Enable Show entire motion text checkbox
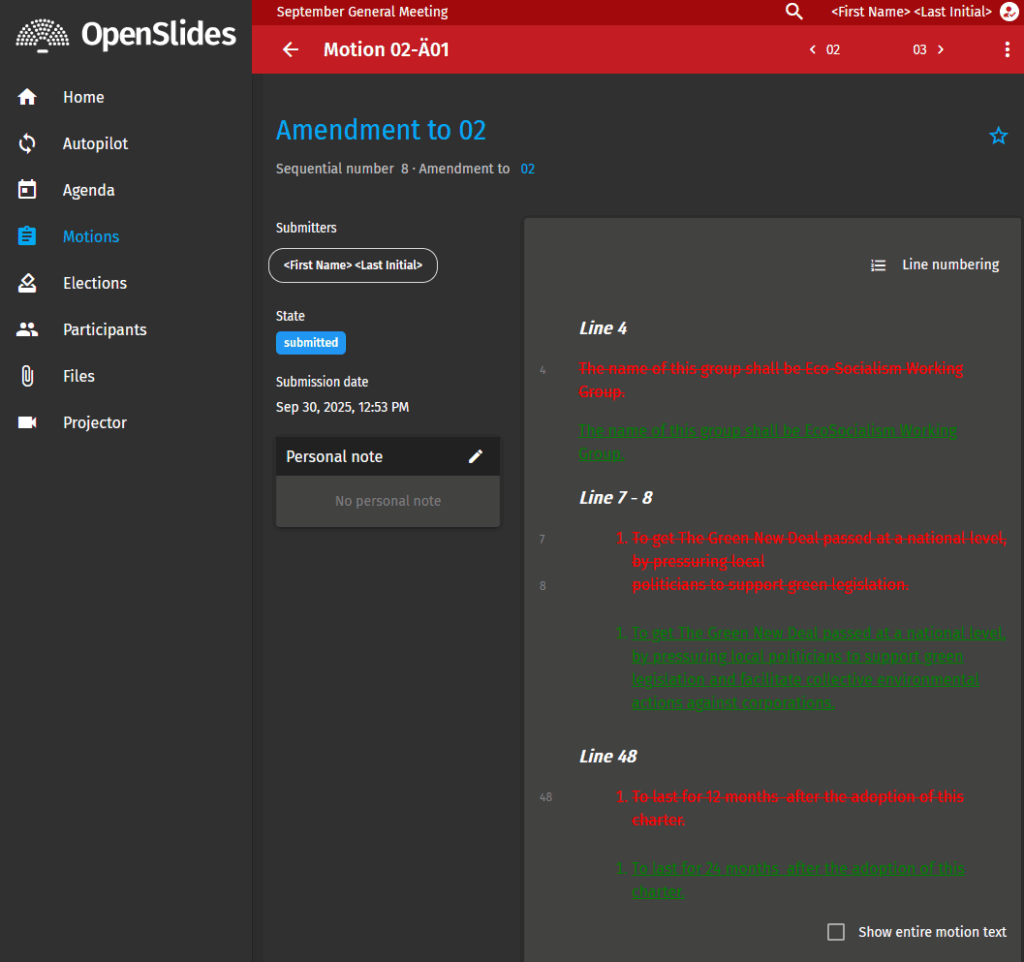 pos(836,932)
